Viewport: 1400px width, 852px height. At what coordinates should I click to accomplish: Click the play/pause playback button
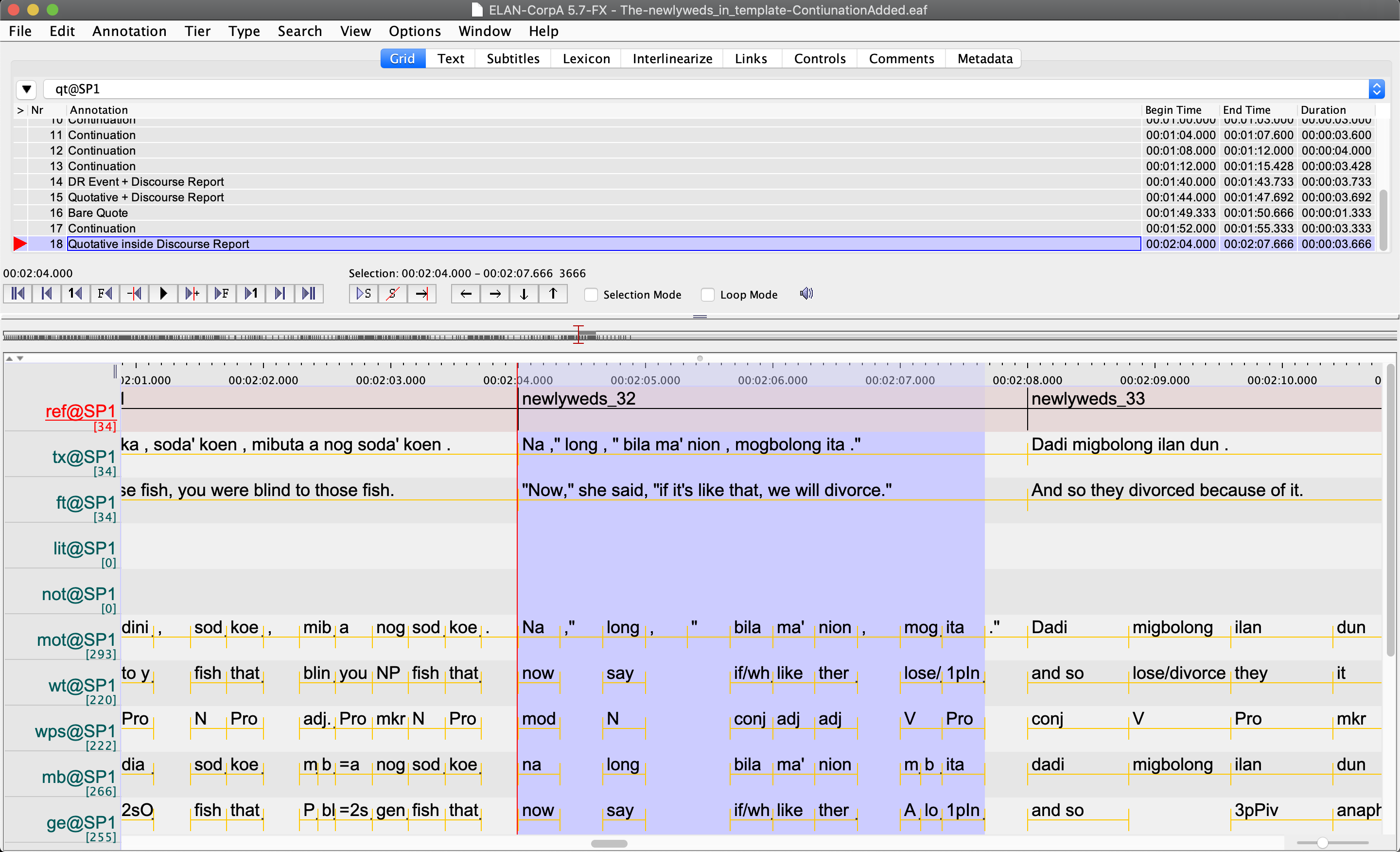coord(163,294)
